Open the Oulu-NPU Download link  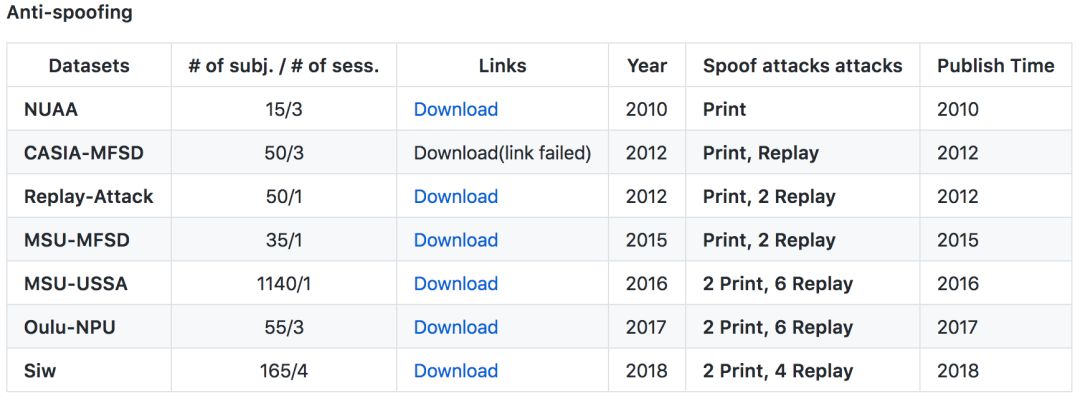tap(455, 327)
